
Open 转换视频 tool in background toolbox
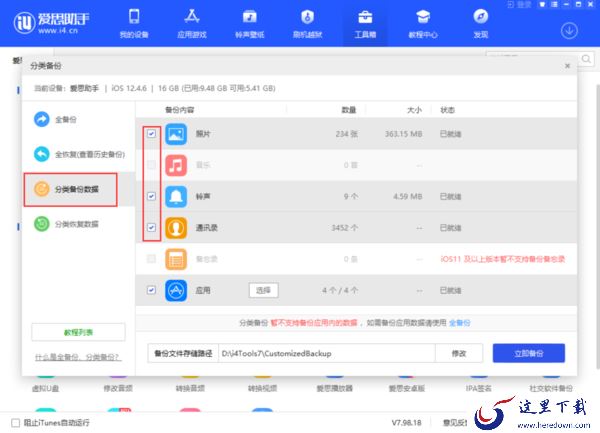pos(262,388)
